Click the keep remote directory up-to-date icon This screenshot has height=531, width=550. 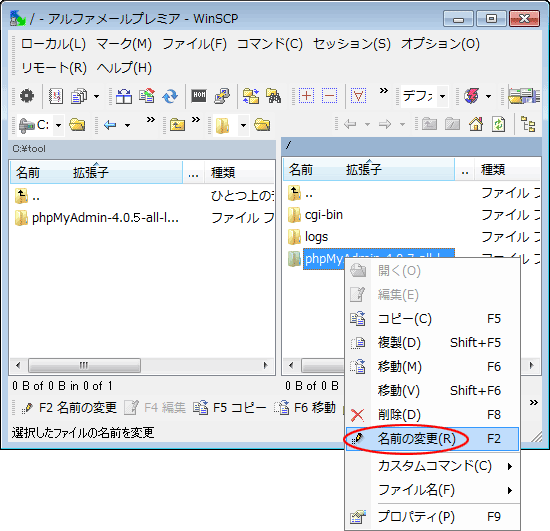(x=147, y=96)
